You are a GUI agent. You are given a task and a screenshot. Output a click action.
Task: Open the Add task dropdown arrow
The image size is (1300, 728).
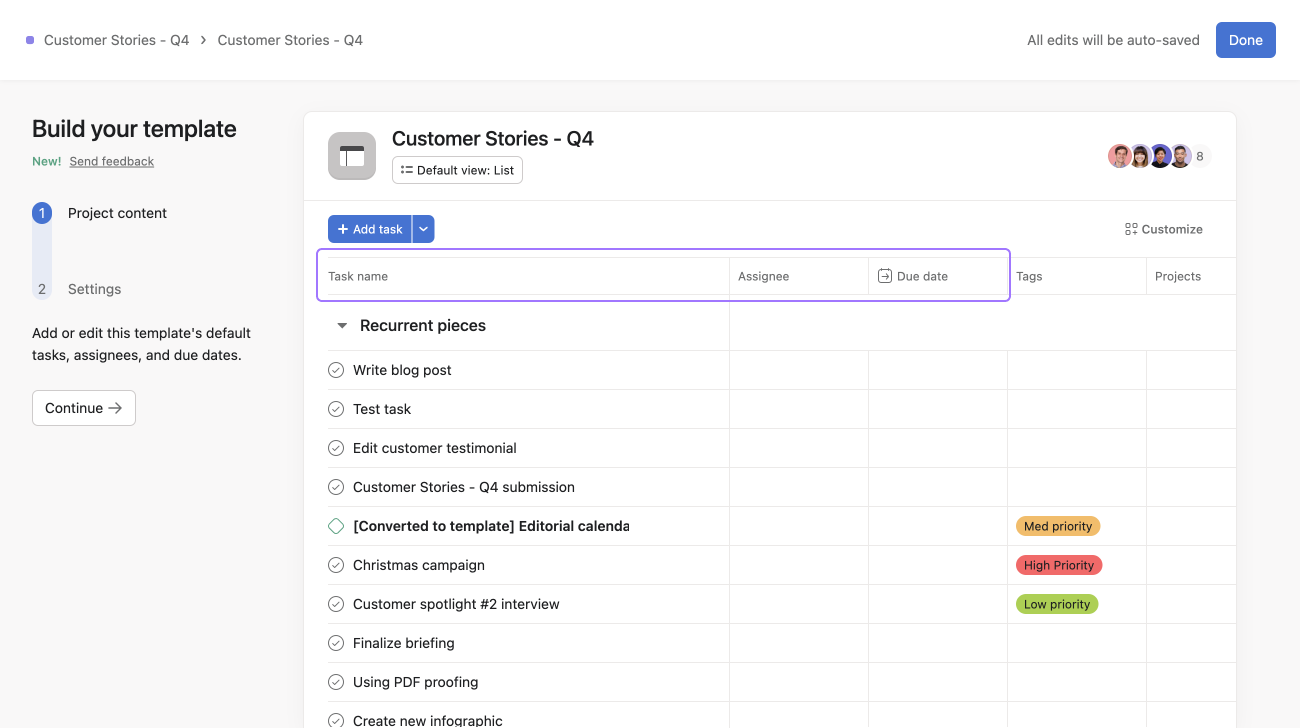pos(423,229)
